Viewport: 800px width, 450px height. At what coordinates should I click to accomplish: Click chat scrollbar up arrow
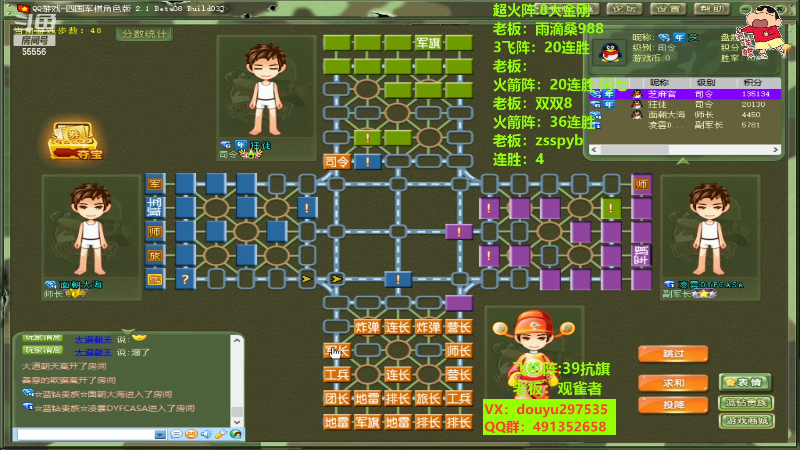pos(237,340)
